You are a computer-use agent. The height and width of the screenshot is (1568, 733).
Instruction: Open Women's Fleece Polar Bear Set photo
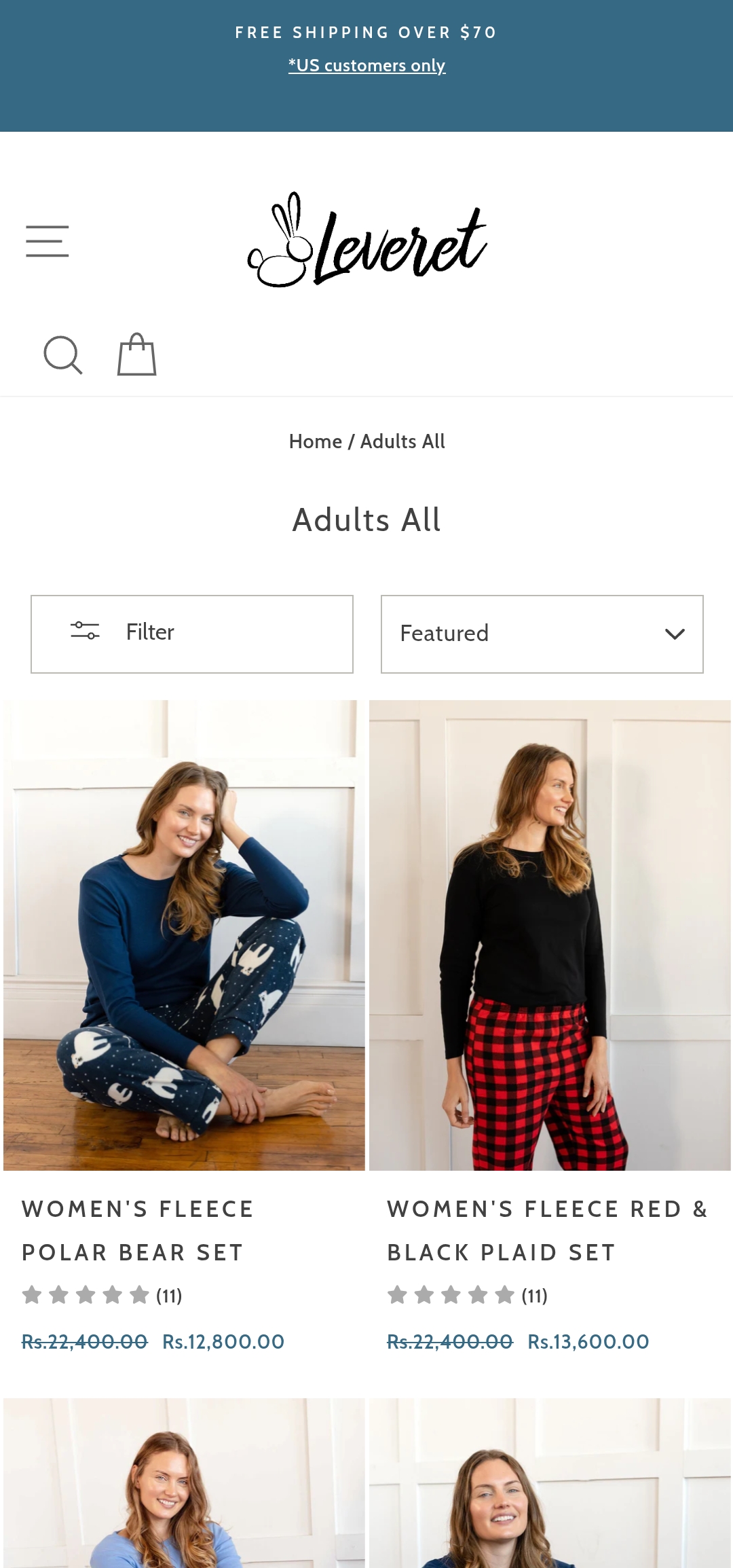(x=184, y=935)
